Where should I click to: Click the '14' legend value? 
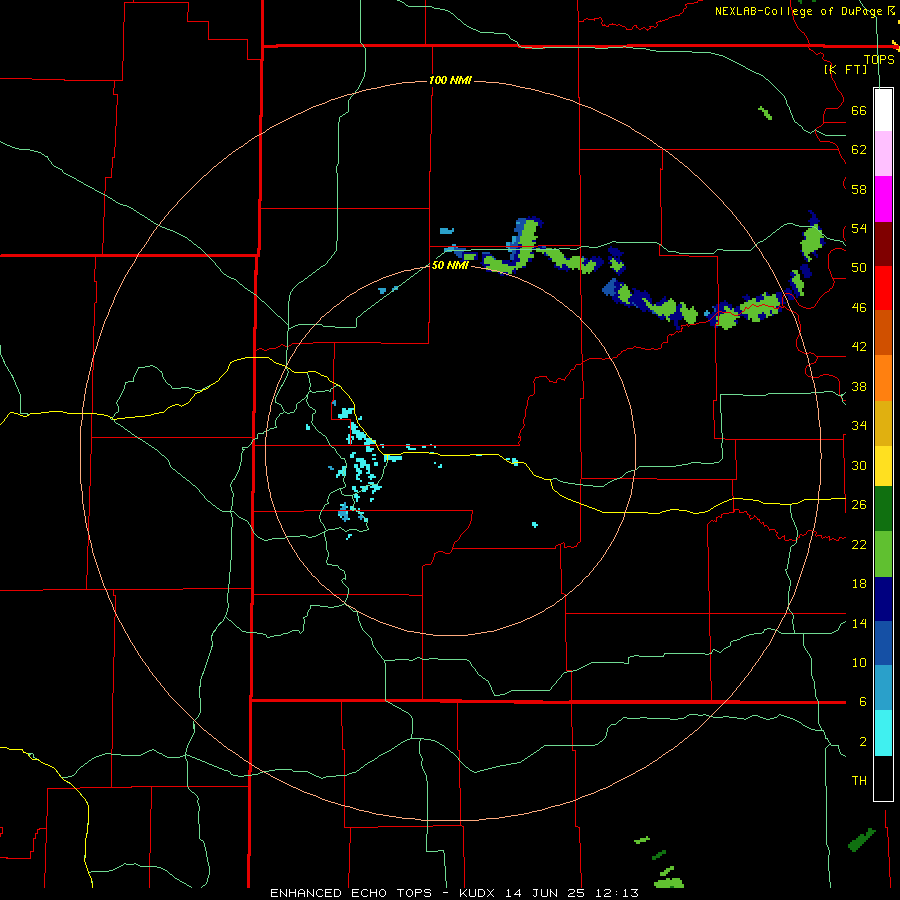pyautogui.click(x=859, y=623)
